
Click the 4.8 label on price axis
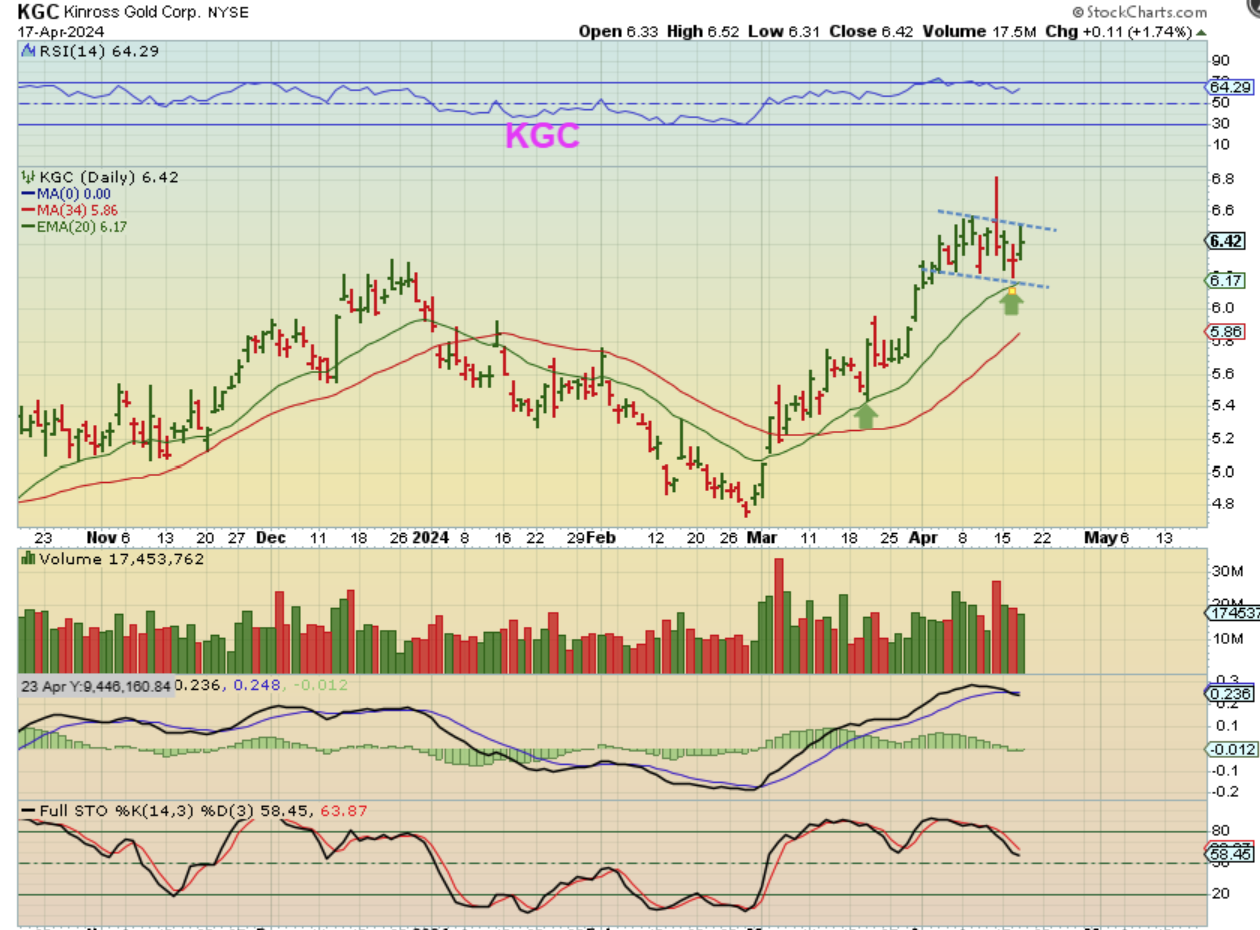(1225, 504)
